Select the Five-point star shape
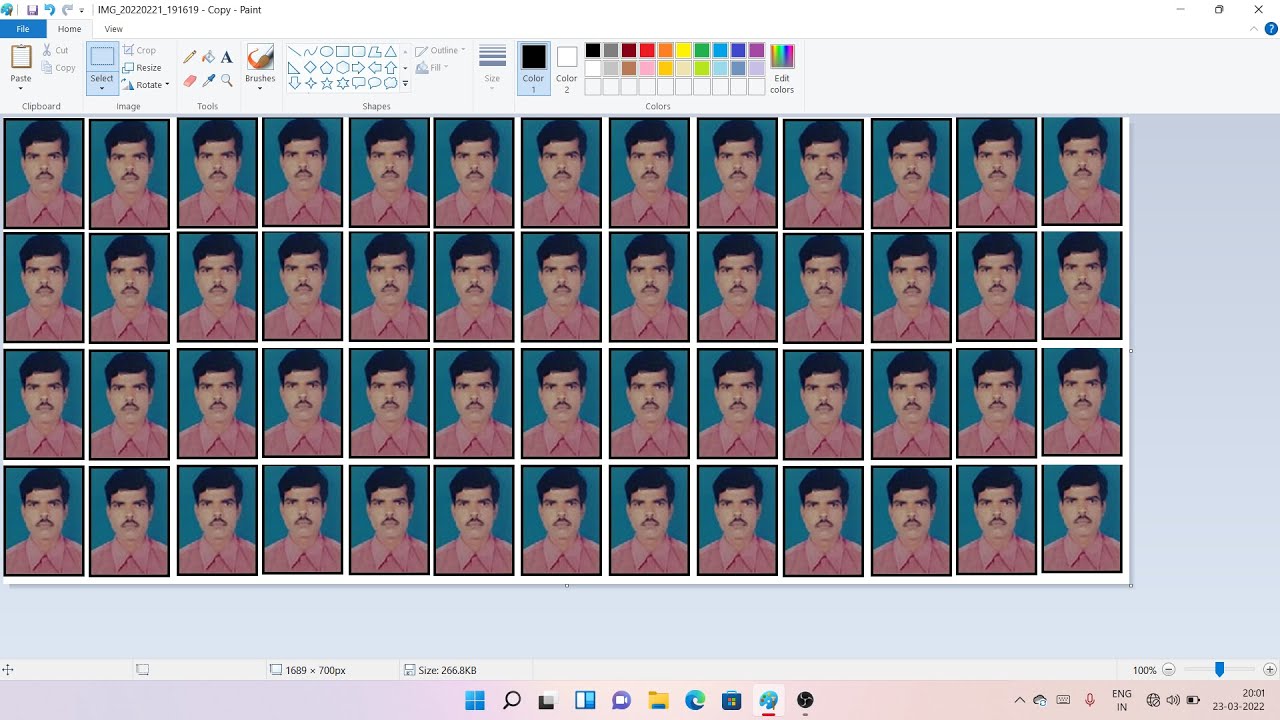The image size is (1280, 720). (x=326, y=83)
